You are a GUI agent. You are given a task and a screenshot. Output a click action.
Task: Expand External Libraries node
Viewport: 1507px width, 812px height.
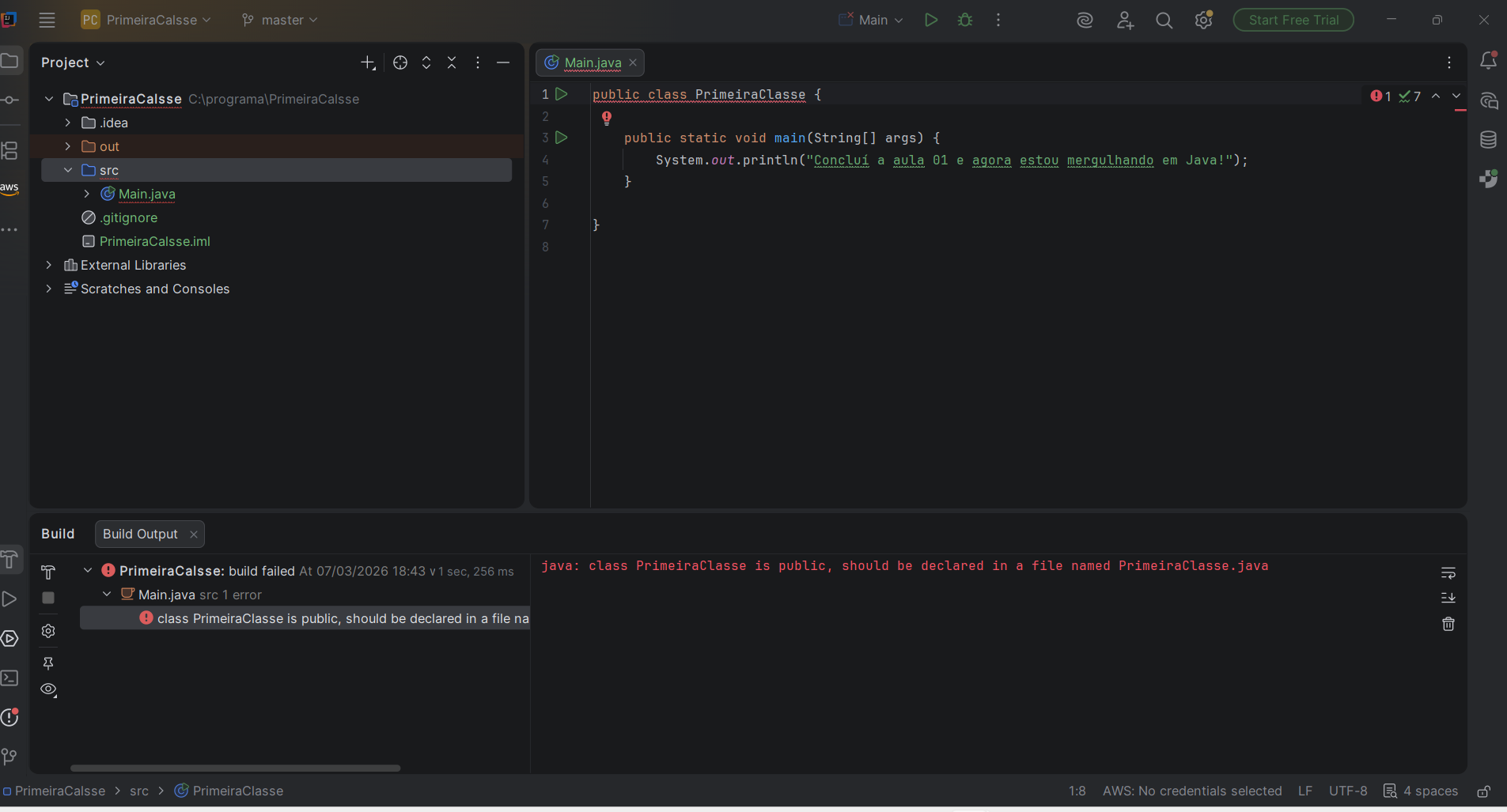[x=49, y=265]
